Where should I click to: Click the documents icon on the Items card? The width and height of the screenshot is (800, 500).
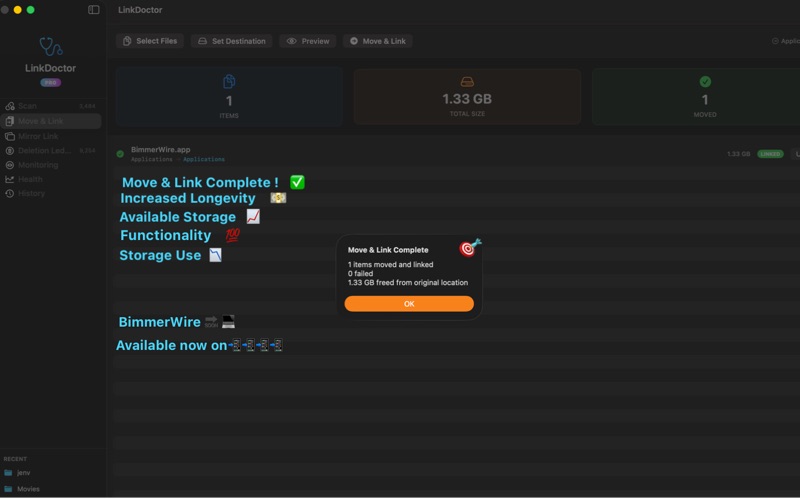pyautogui.click(x=229, y=81)
